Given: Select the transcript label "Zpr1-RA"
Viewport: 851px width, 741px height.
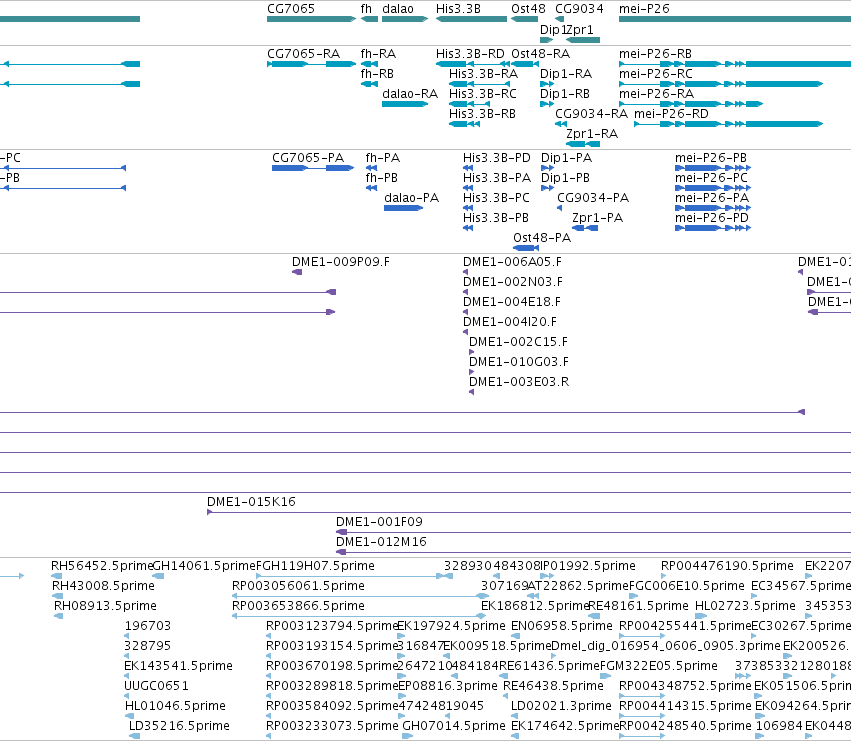Looking at the screenshot, I should pyautogui.click(x=592, y=134).
